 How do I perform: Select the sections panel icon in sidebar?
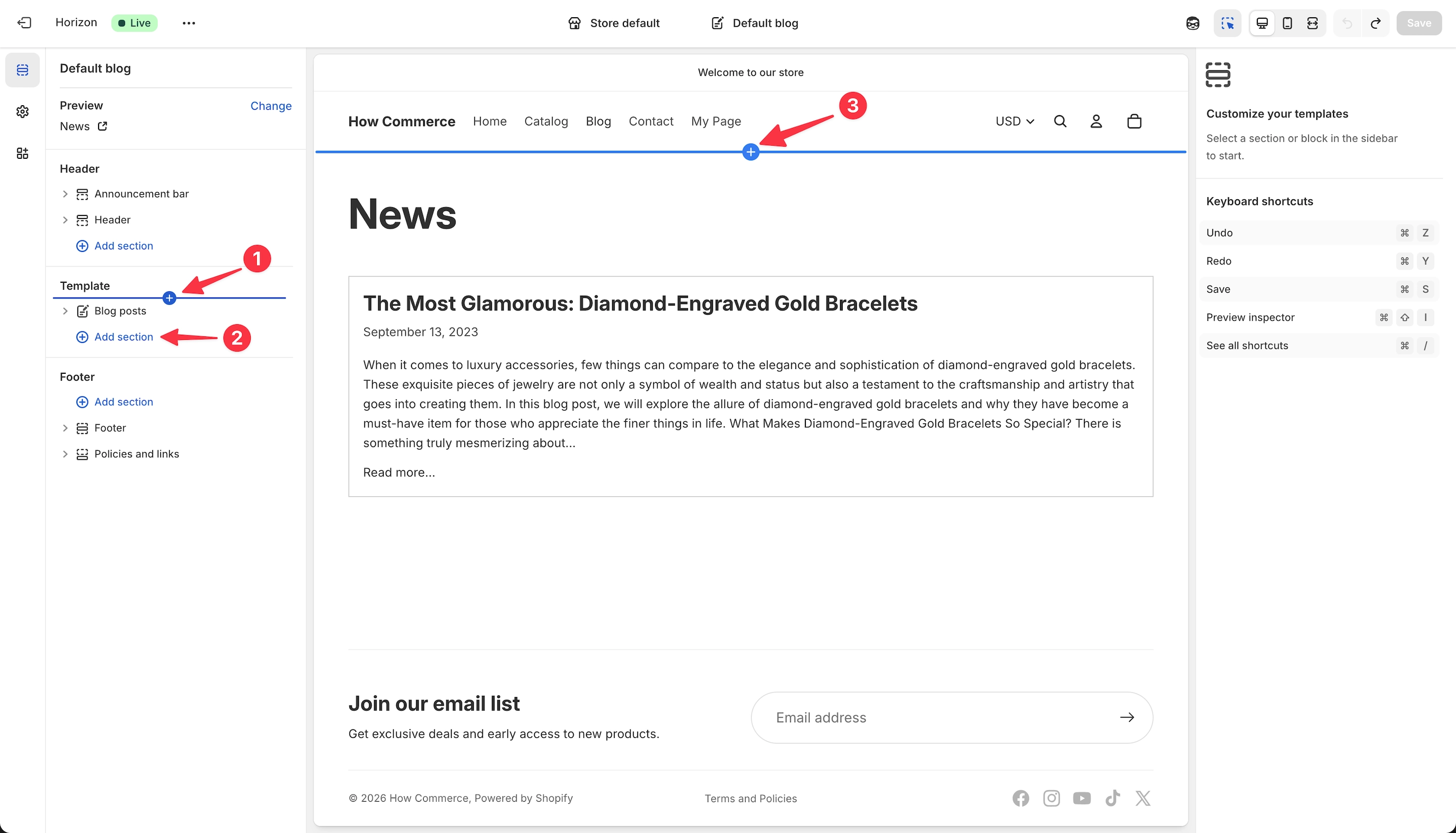pyautogui.click(x=22, y=70)
